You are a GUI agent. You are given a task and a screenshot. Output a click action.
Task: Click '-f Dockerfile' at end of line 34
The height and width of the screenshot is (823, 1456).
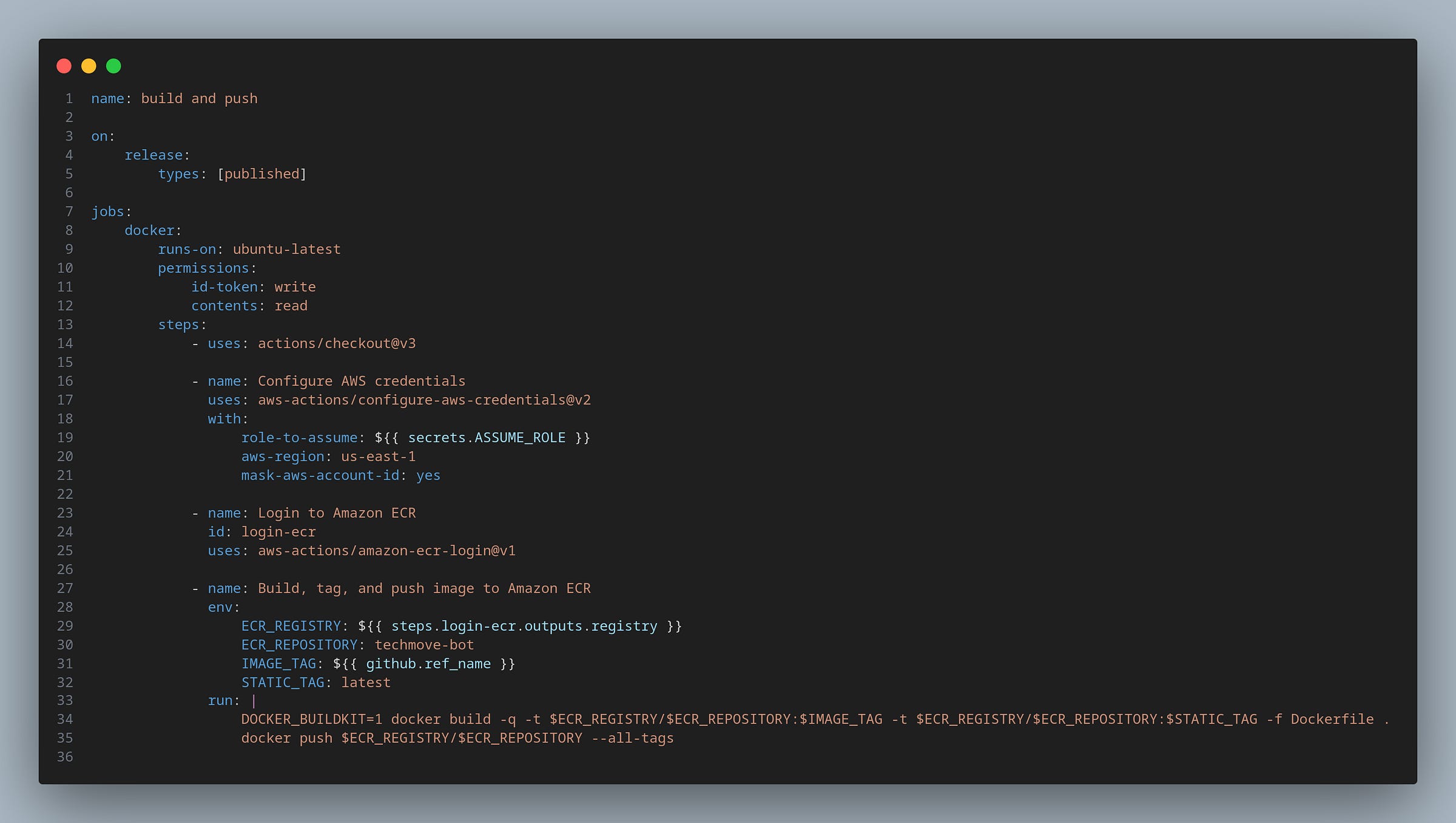pos(1320,719)
